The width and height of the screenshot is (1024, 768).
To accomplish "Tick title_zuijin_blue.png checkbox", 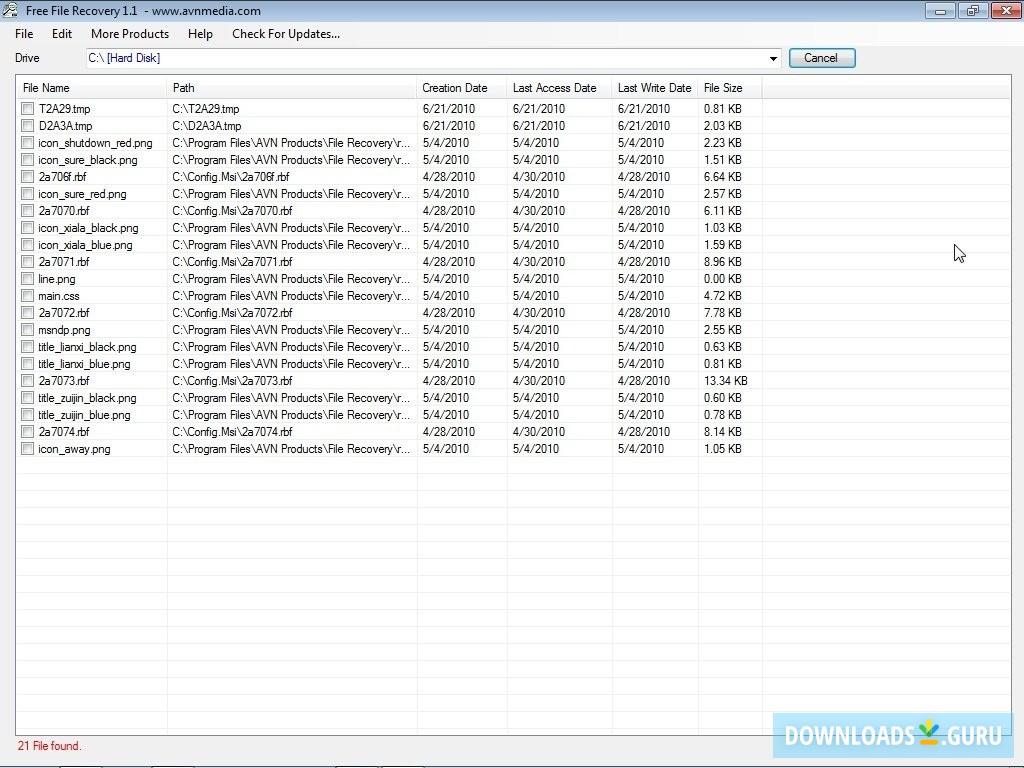I will click(27, 414).
